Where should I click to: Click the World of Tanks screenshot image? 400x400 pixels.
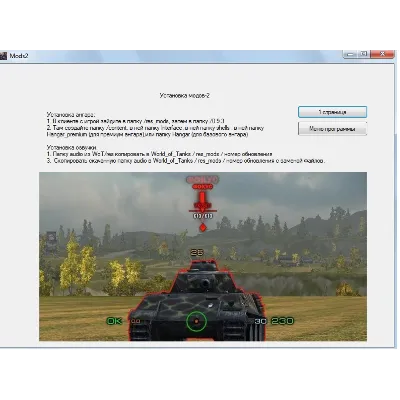(x=203, y=257)
